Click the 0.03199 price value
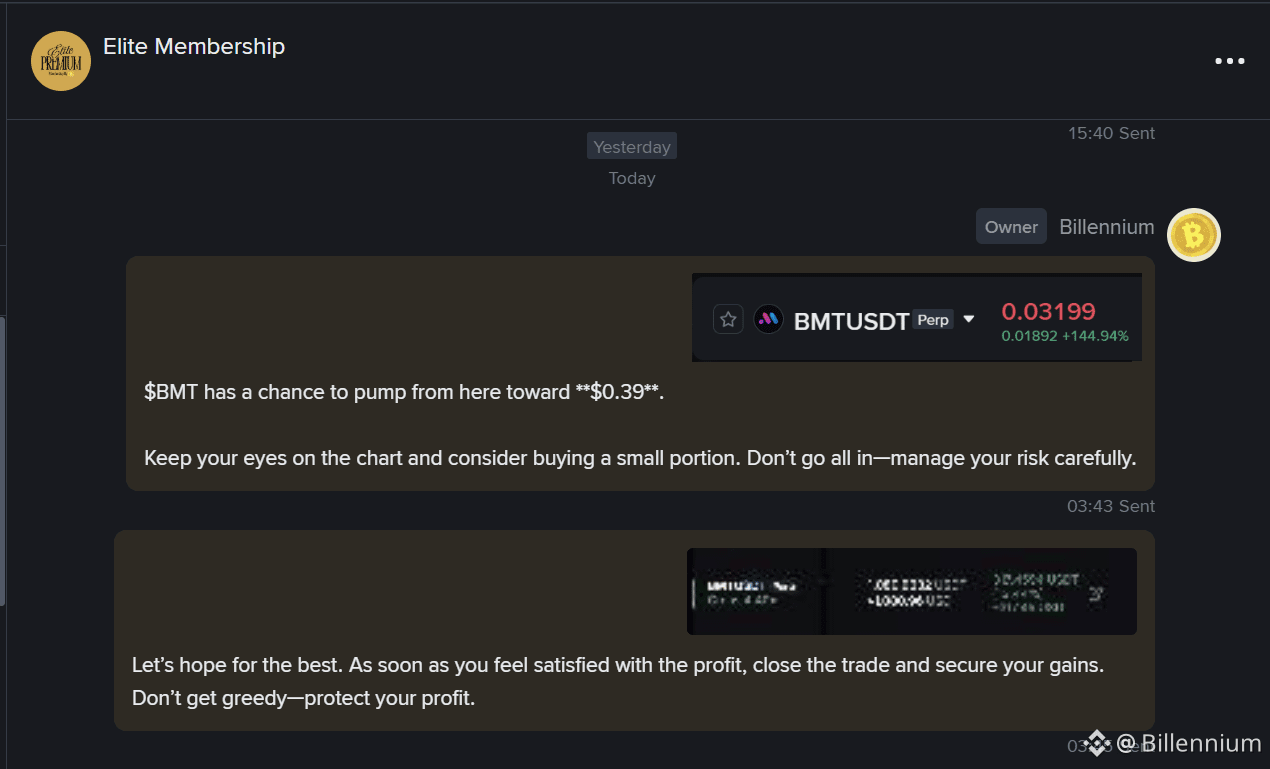This screenshot has height=769, width=1270. pyautogui.click(x=1049, y=311)
